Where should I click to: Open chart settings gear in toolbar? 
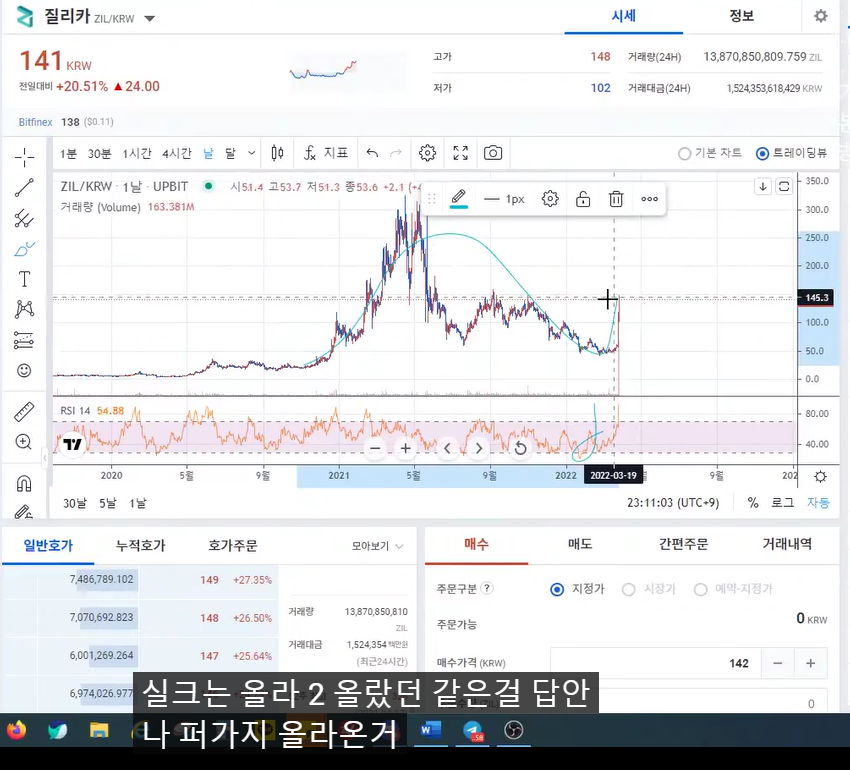tap(427, 153)
